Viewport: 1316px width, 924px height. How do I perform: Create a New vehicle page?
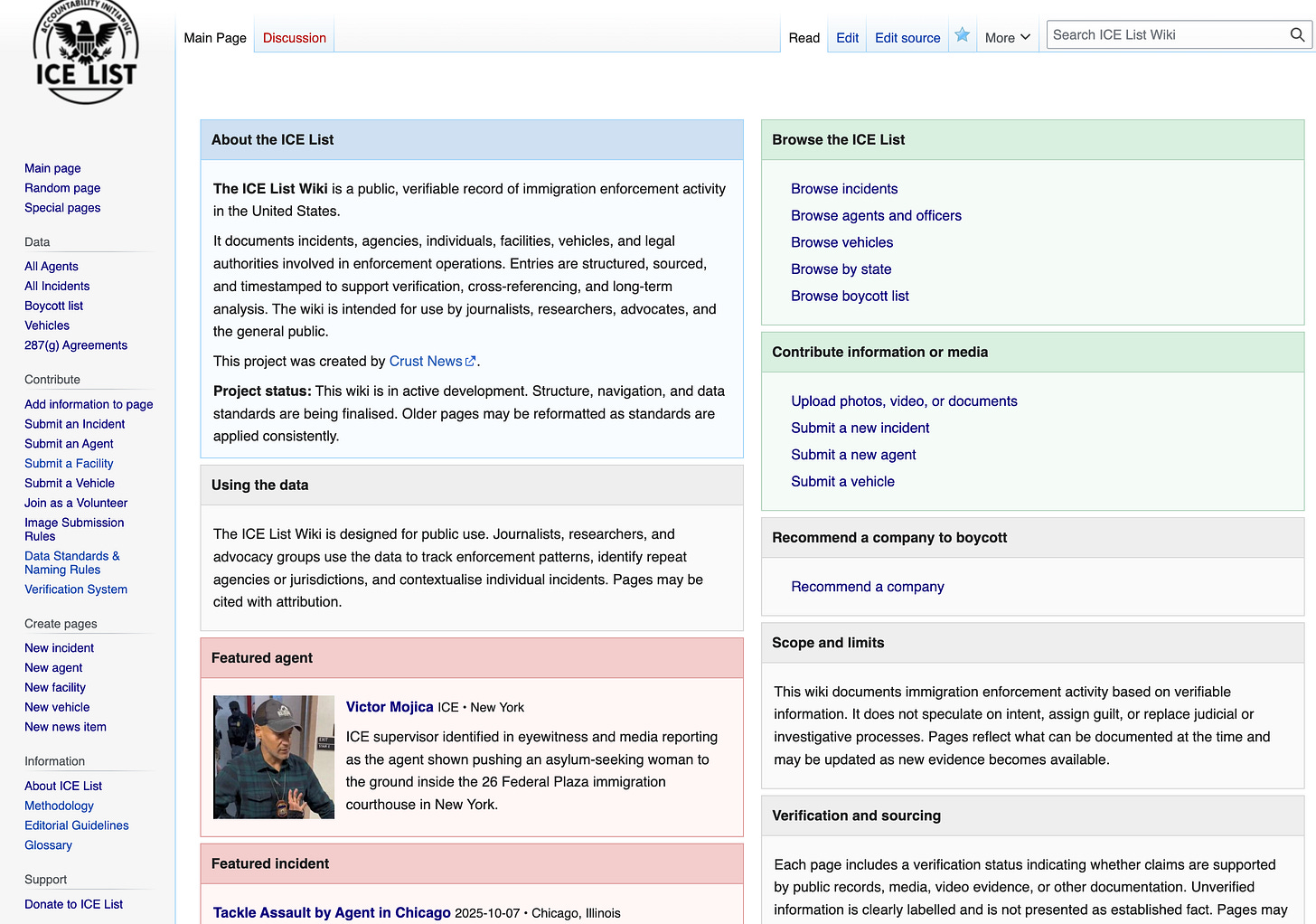57,708
